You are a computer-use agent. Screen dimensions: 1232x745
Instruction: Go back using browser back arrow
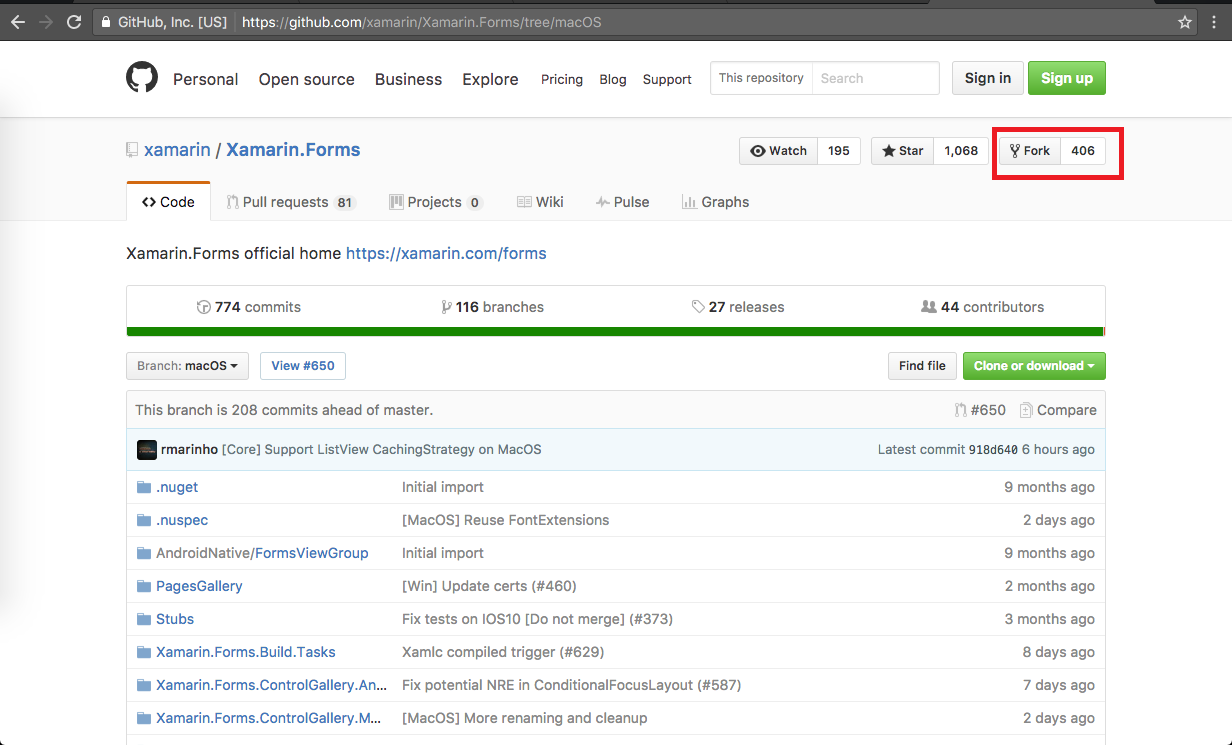pos(18,21)
